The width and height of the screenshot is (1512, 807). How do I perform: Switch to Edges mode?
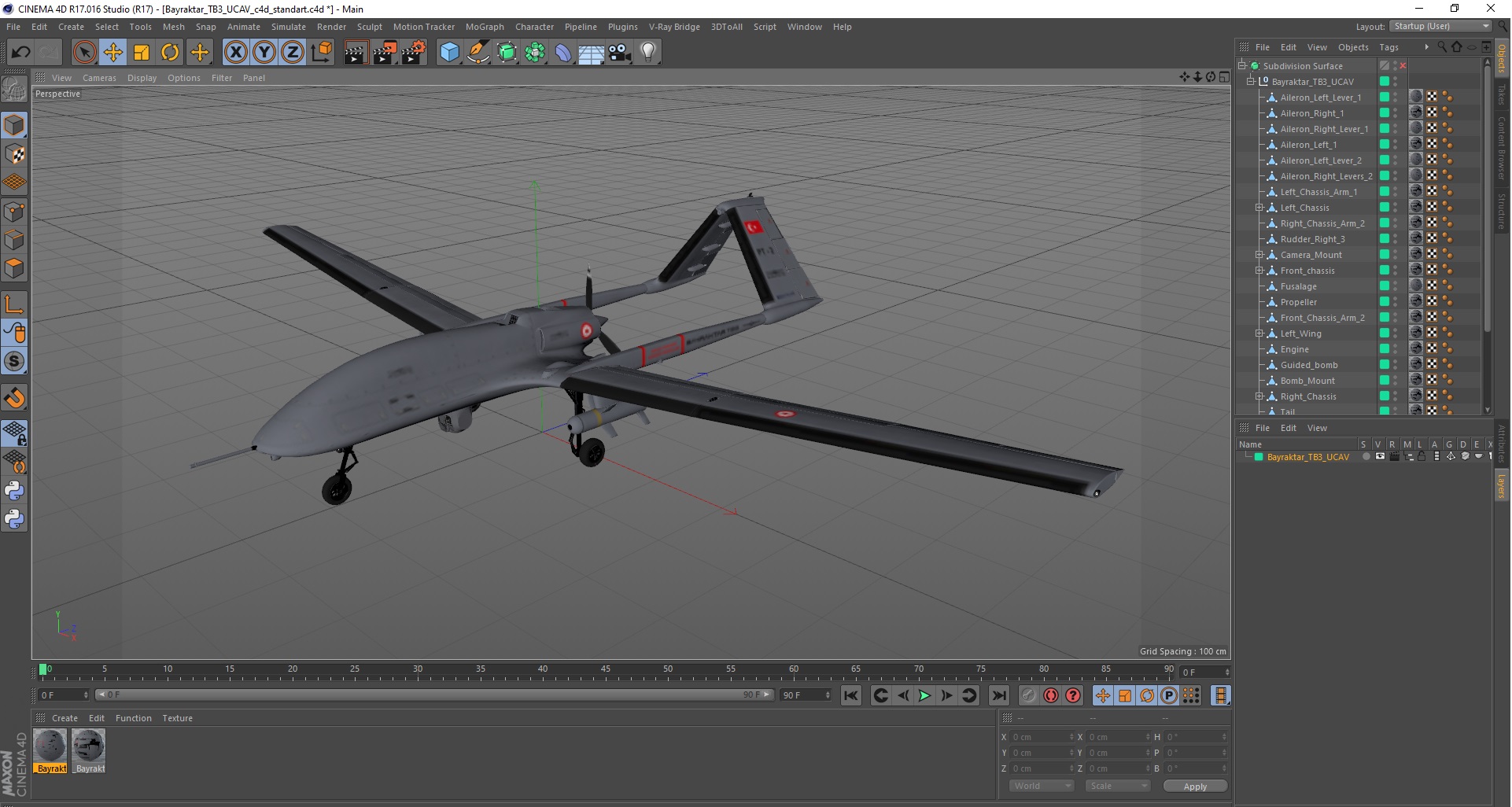pos(14,240)
